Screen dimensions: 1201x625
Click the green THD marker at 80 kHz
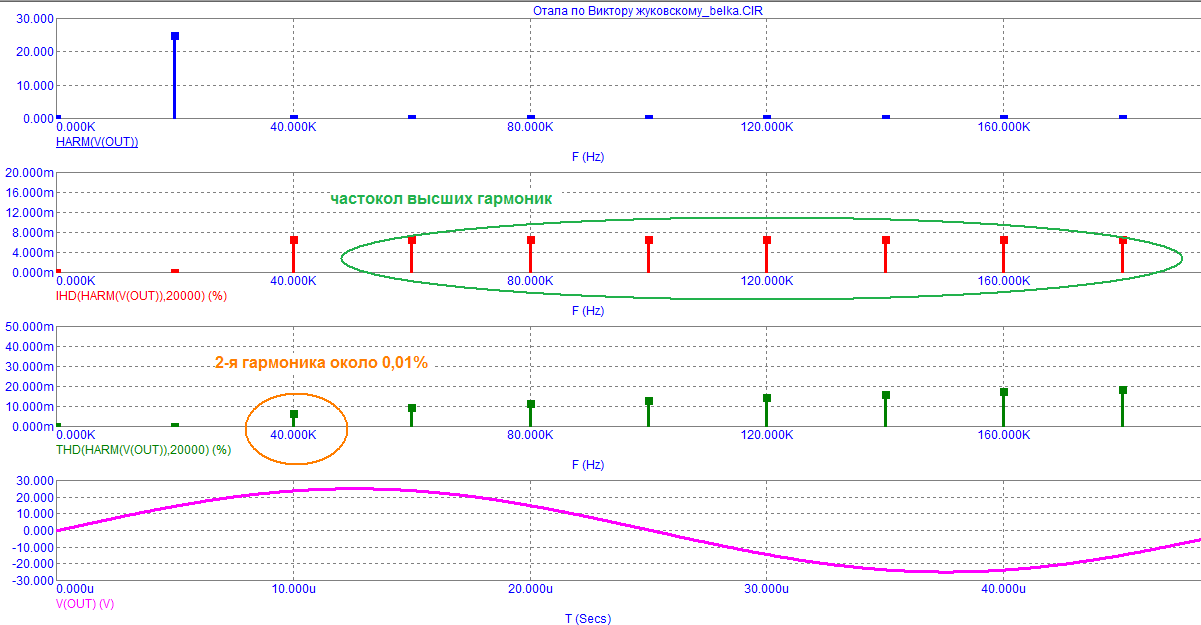(531, 404)
